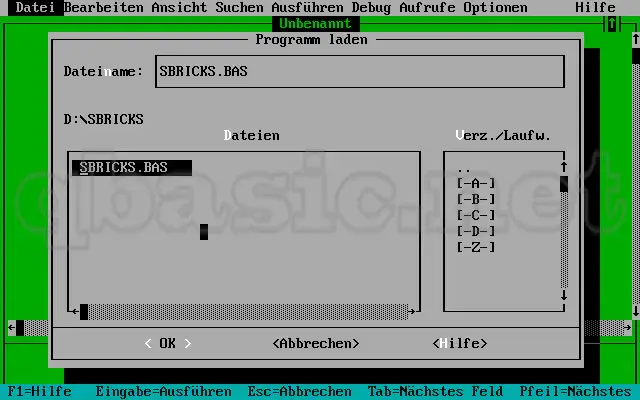Select drive [-B-] in the list

(x=476, y=199)
